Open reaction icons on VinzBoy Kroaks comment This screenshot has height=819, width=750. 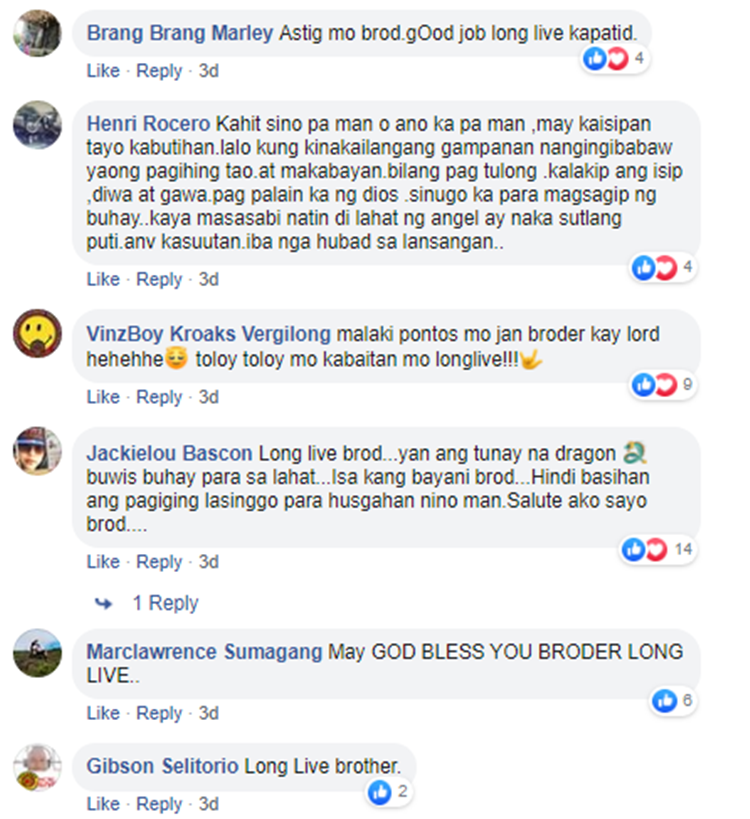[x=655, y=385]
